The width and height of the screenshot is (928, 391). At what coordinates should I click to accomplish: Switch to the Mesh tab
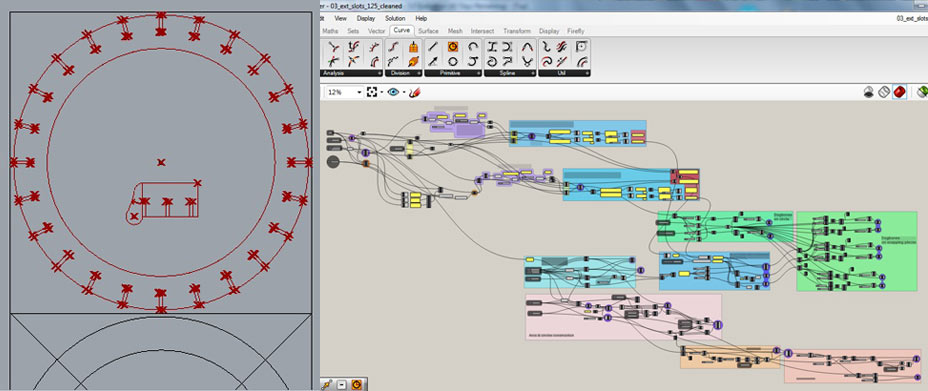(x=455, y=31)
